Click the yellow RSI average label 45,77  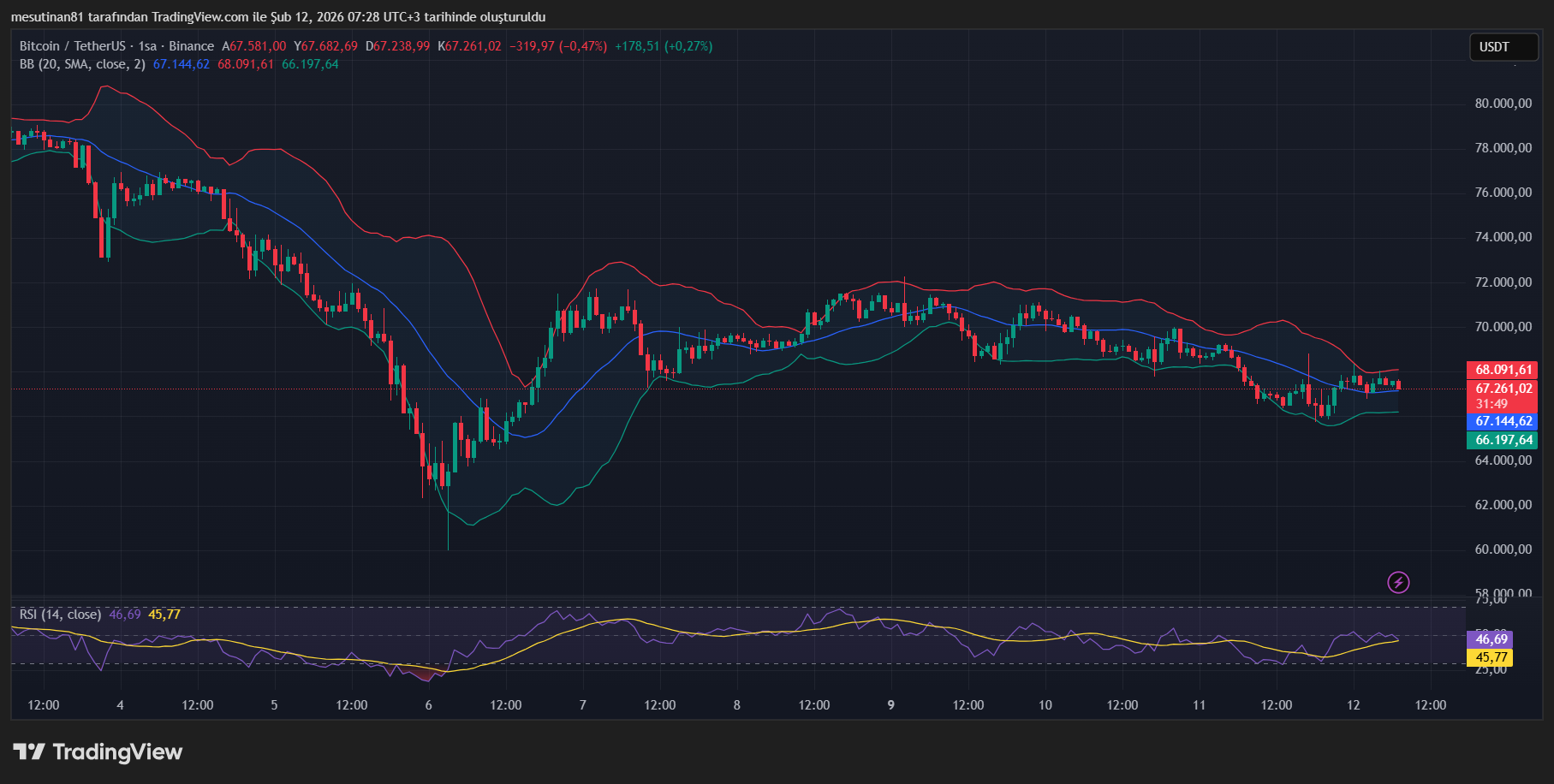tap(1491, 657)
